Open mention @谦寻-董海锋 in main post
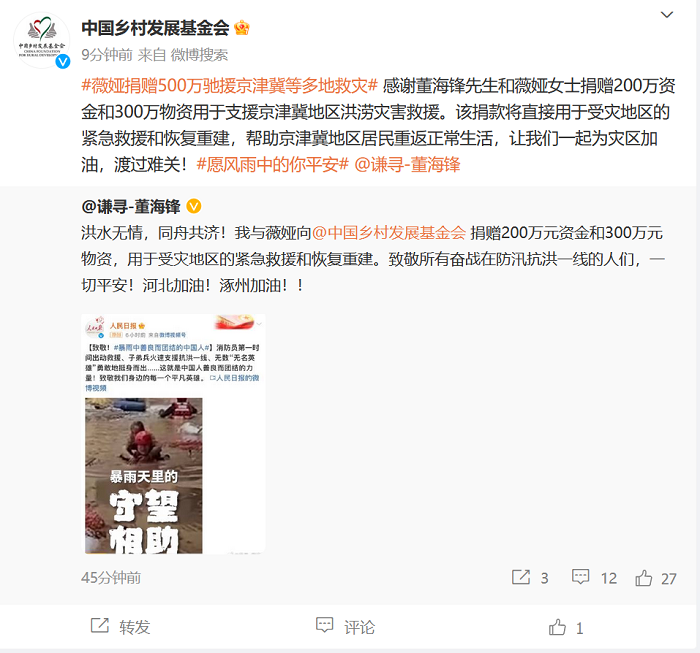700x653 pixels. point(407,165)
